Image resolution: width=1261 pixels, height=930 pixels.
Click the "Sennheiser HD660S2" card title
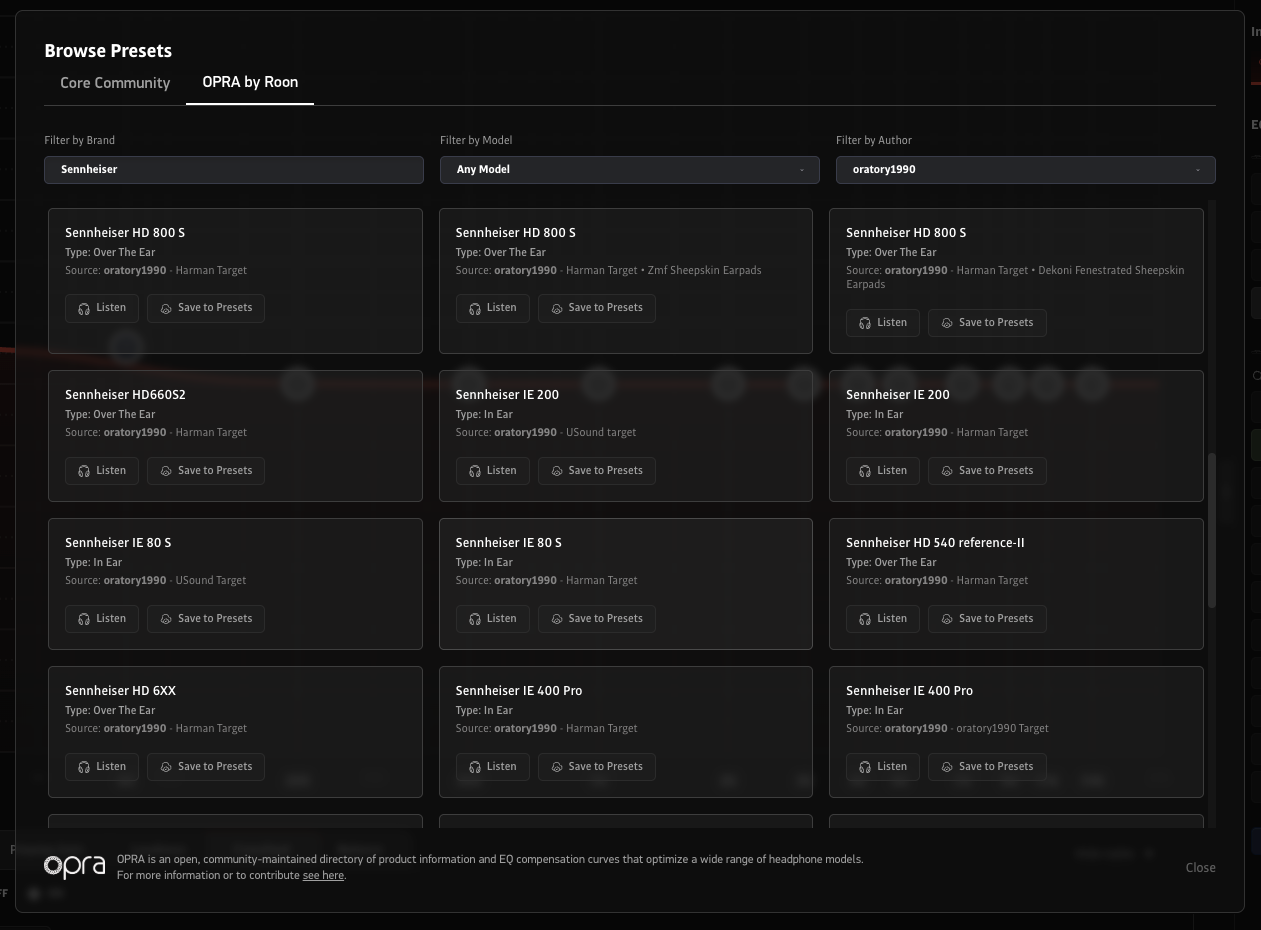125,395
